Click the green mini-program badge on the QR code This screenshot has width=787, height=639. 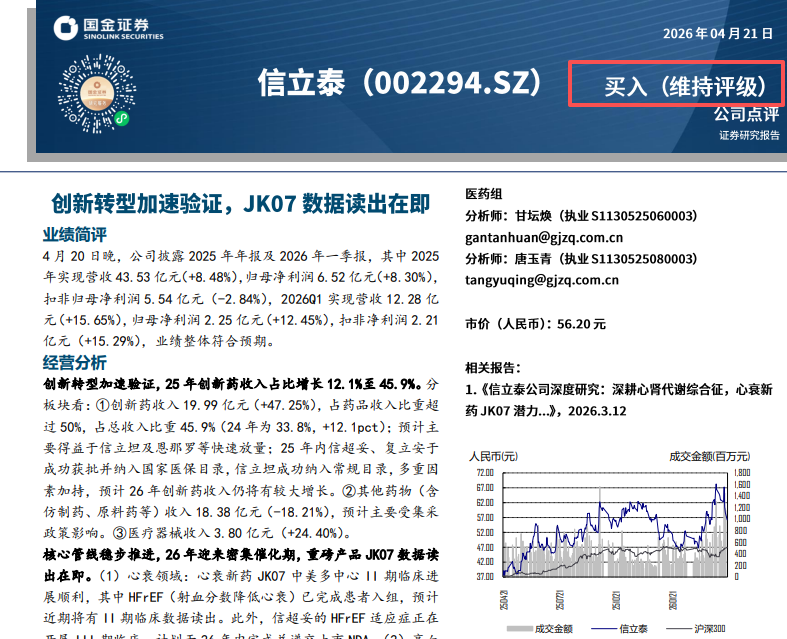click(x=121, y=119)
